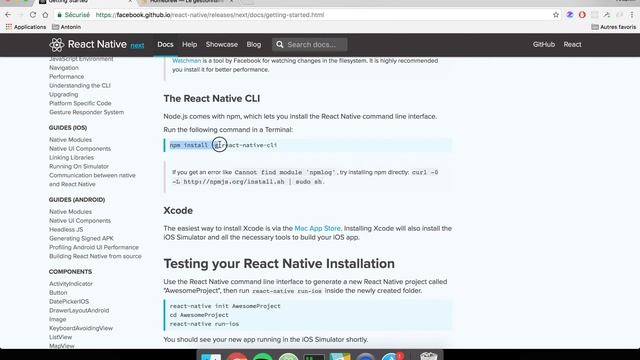Click The React Native CLI heading
Image resolution: width=640 pixels, height=360 pixels.
coord(211,98)
